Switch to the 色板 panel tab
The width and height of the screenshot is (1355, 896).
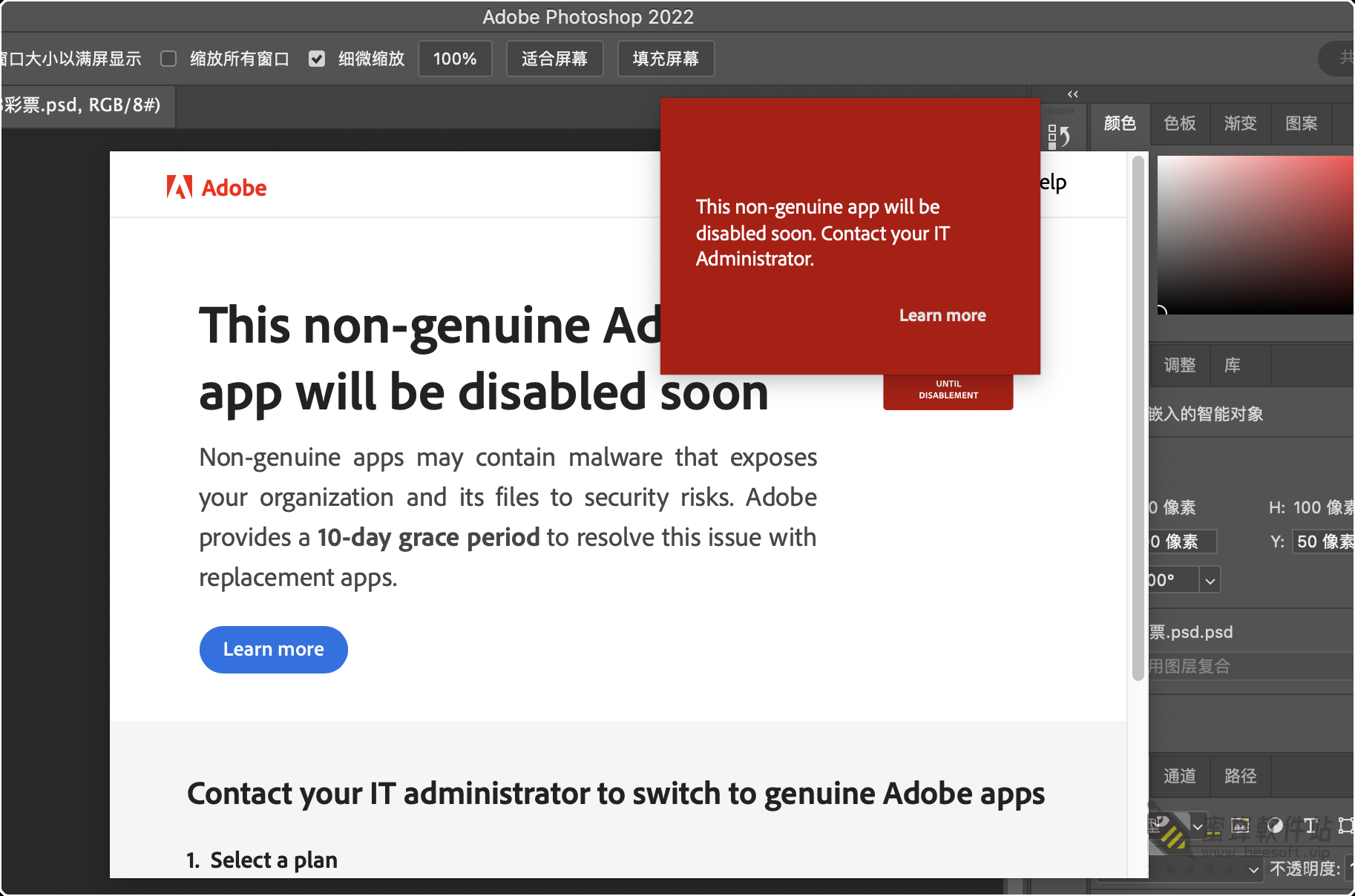[1180, 123]
